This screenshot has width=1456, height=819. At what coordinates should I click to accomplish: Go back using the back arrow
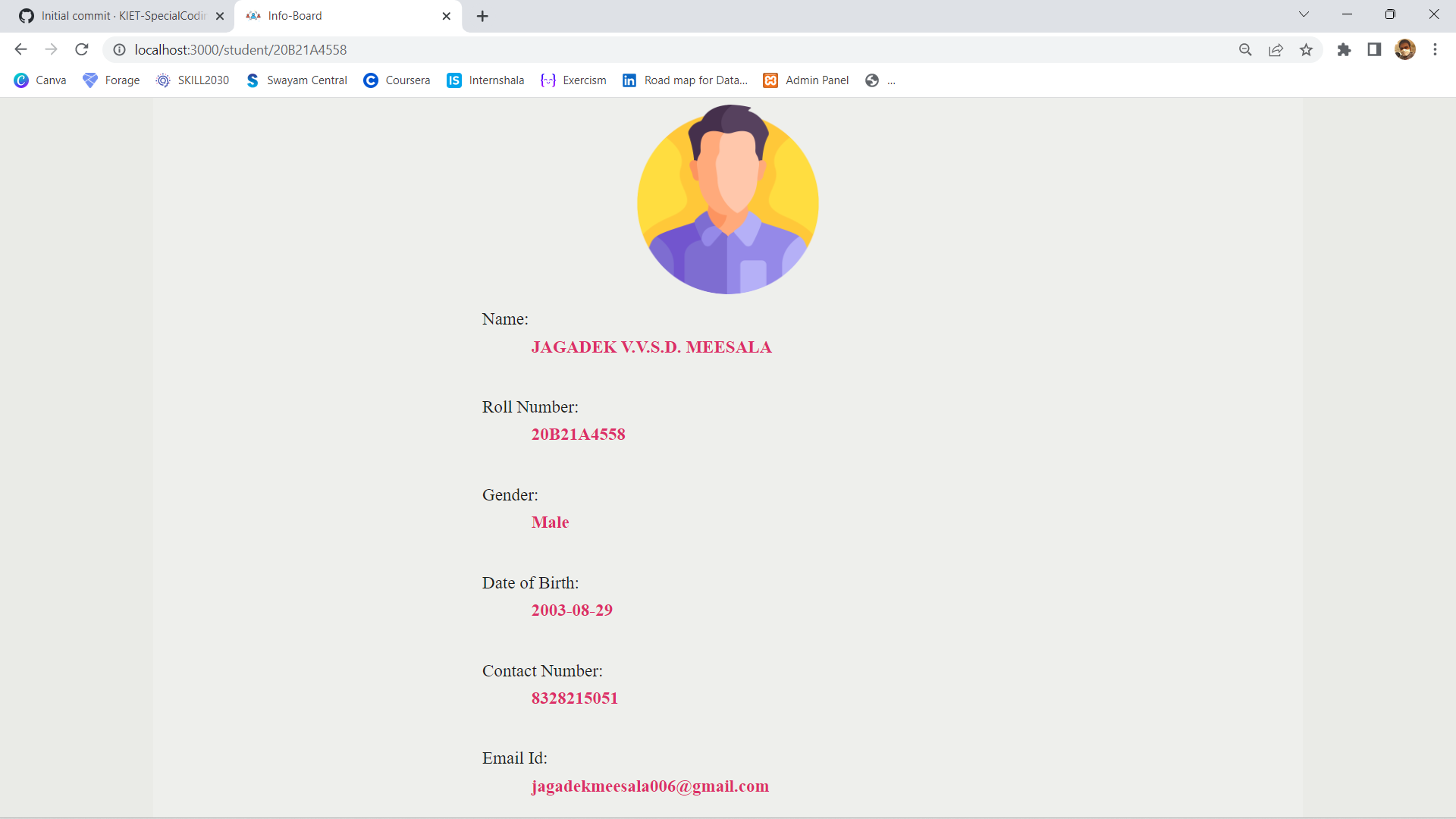(x=20, y=49)
